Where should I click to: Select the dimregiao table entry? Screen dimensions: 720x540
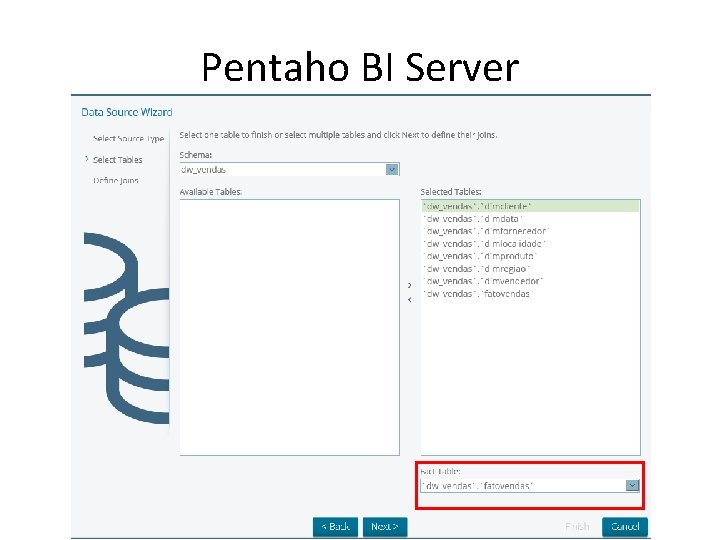[x=530, y=269]
